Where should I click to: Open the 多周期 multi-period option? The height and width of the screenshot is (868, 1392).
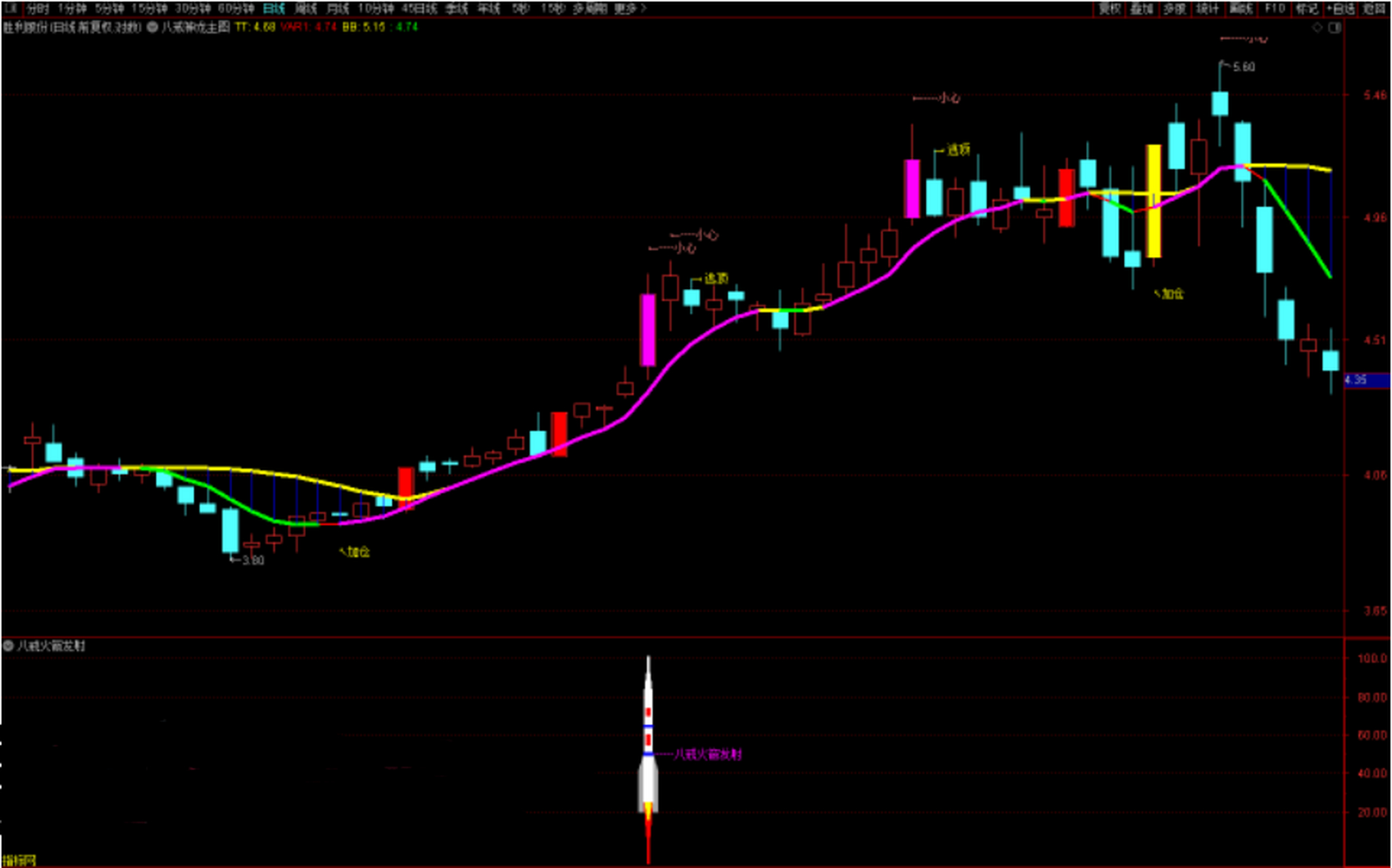coord(589,9)
